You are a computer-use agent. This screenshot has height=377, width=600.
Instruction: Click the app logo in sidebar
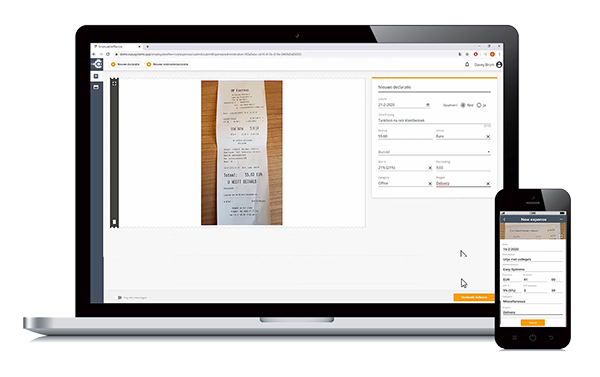97,64
